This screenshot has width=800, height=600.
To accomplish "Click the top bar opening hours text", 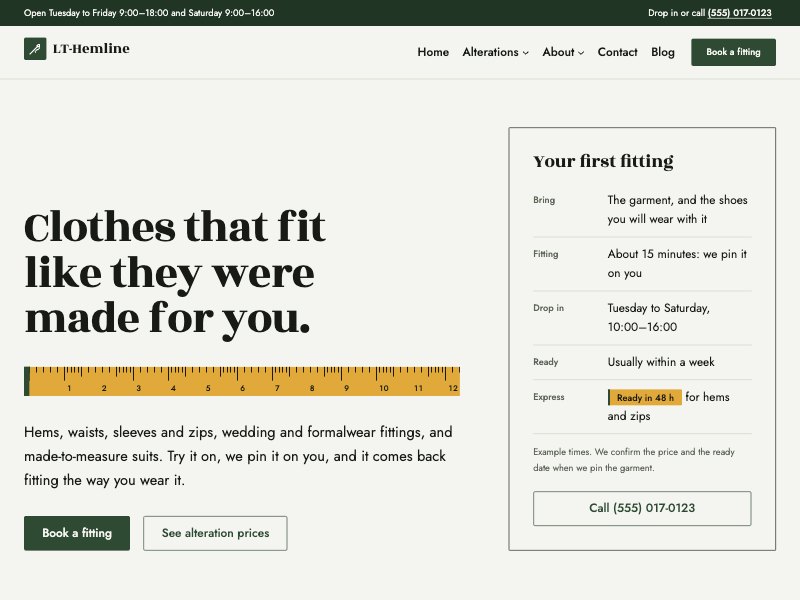I will tap(149, 13).
